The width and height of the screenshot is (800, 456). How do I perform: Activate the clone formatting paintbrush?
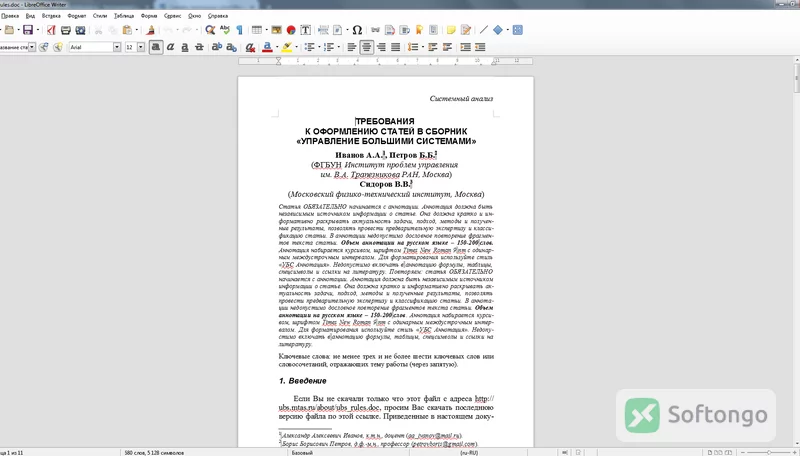point(151,30)
